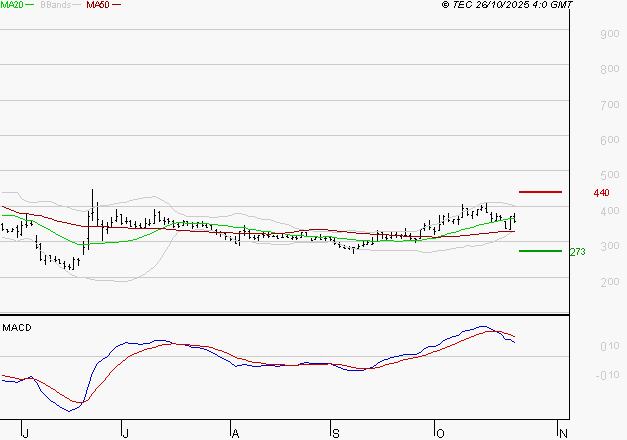Select the green 273 support line
Viewport: 627px width, 440px height.
click(x=540, y=251)
